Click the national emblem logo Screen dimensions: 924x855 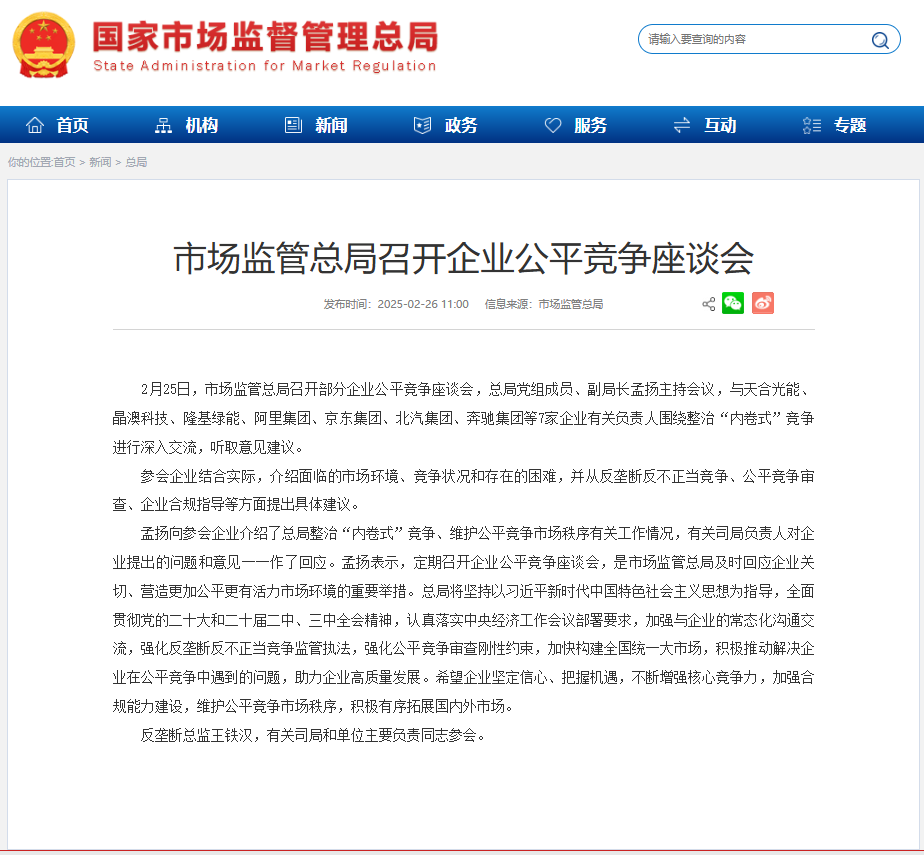tap(44, 45)
